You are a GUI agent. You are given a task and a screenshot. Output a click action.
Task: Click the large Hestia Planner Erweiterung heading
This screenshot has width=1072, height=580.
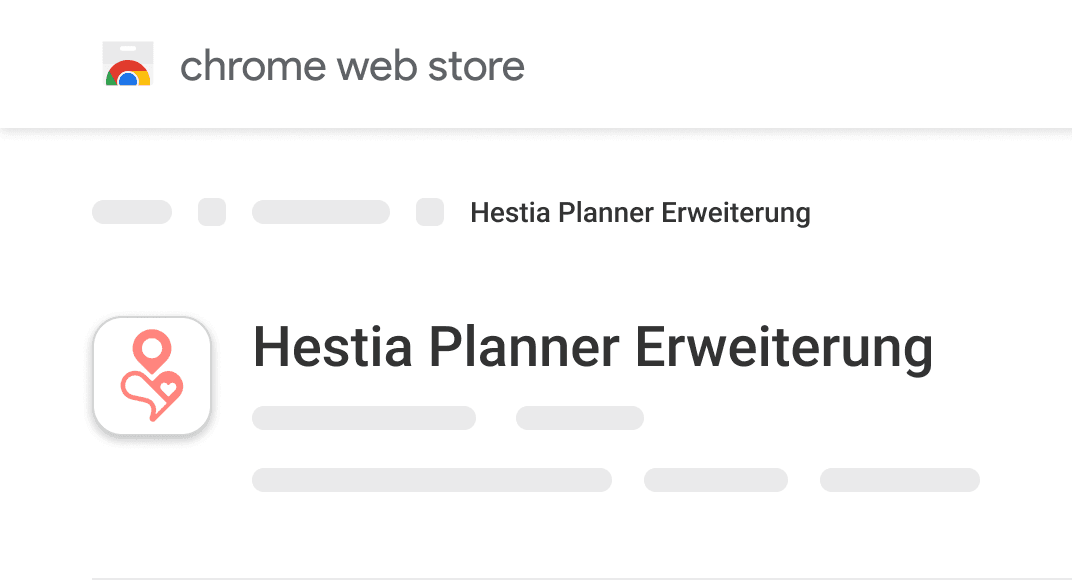point(593,348)
